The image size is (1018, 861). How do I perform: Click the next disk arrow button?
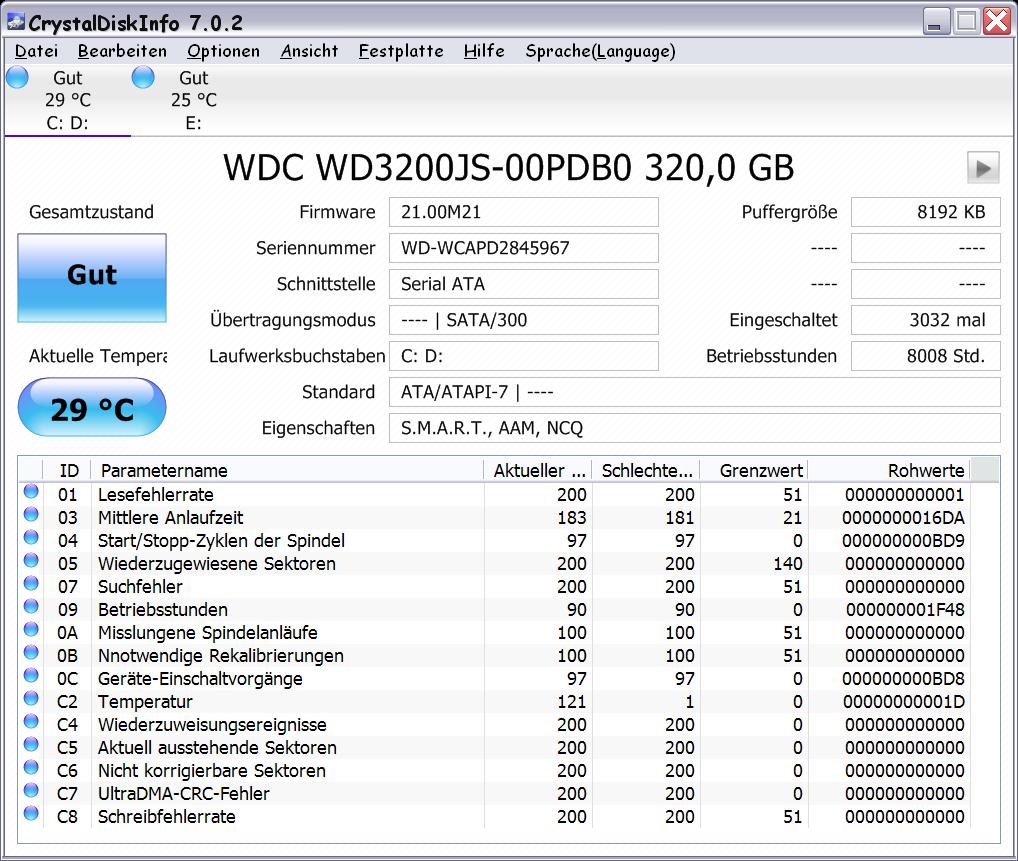[983, 168]
